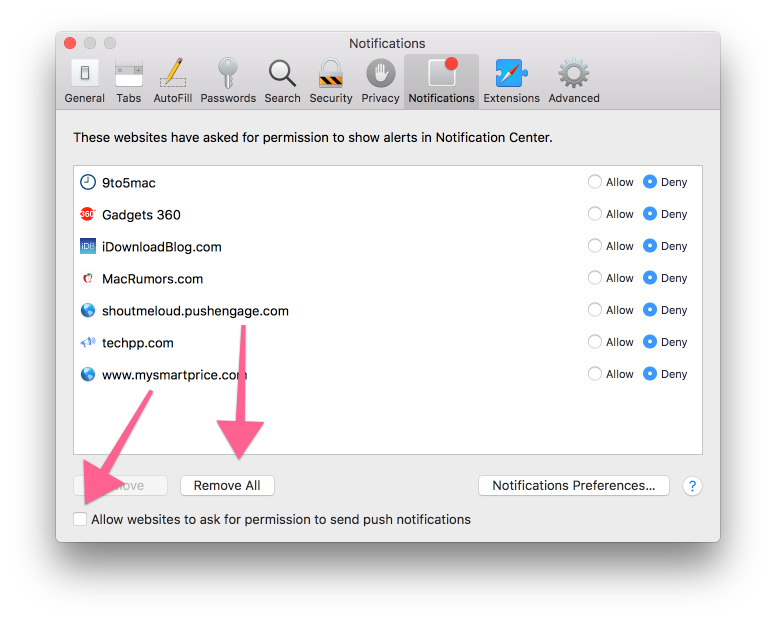
Task: Set www.mysmartprice.com to Deny
Action: tap(650, 374)
